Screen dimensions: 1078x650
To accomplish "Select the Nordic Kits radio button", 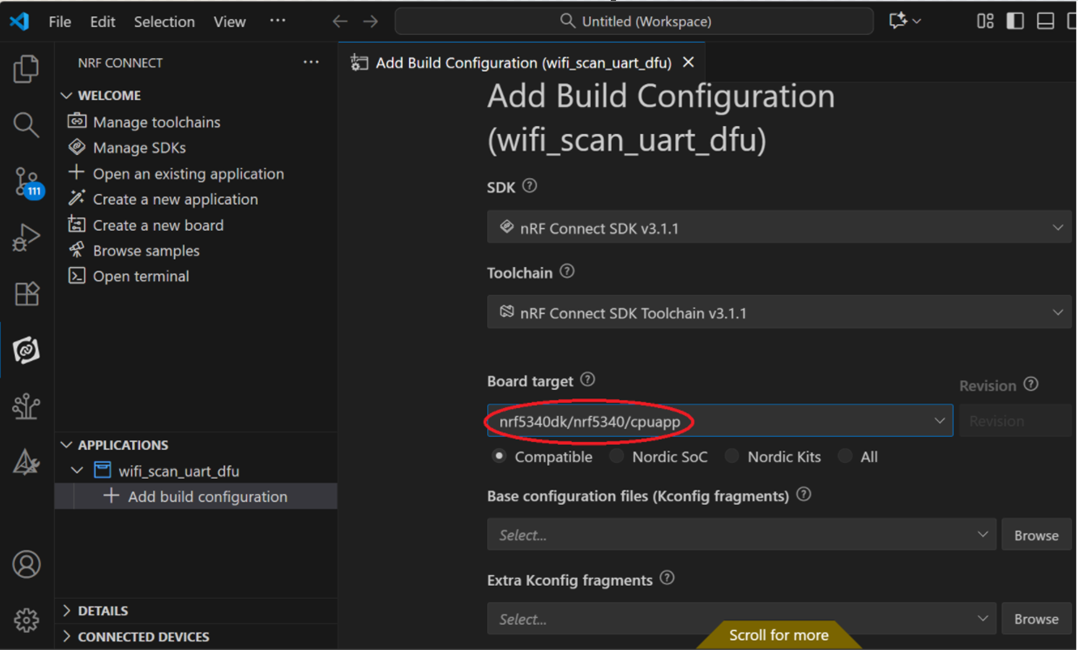I will 732,457.
